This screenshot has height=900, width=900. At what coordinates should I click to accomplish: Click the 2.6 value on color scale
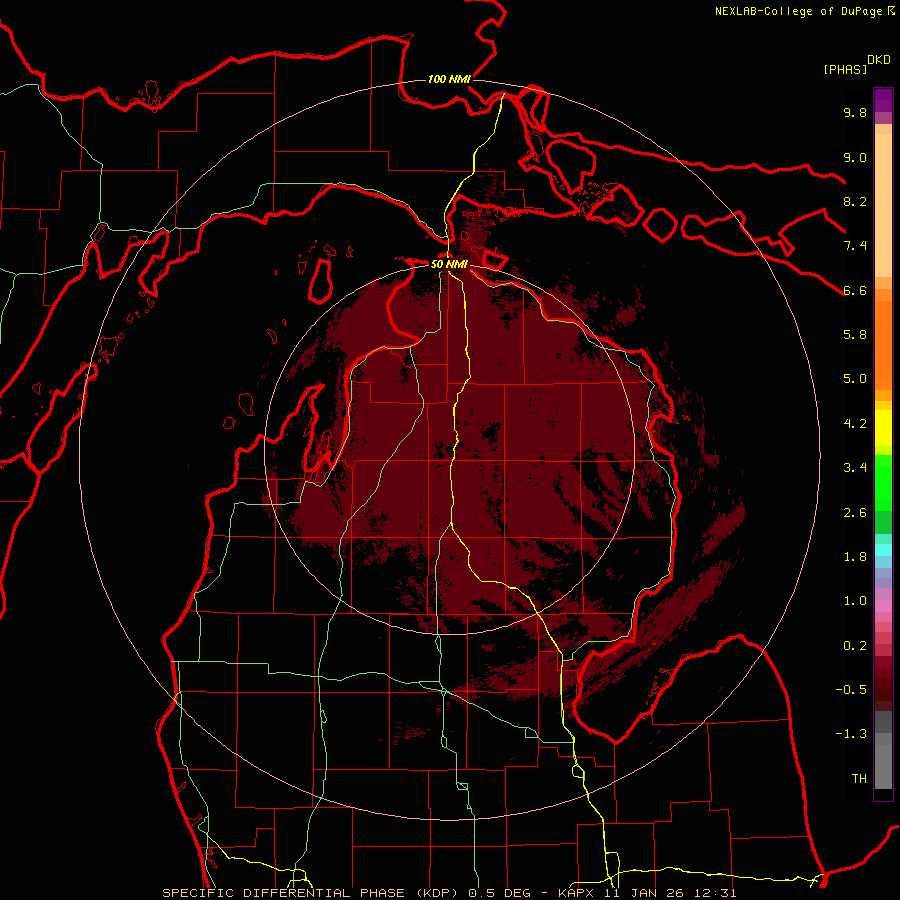click(855, 512)
